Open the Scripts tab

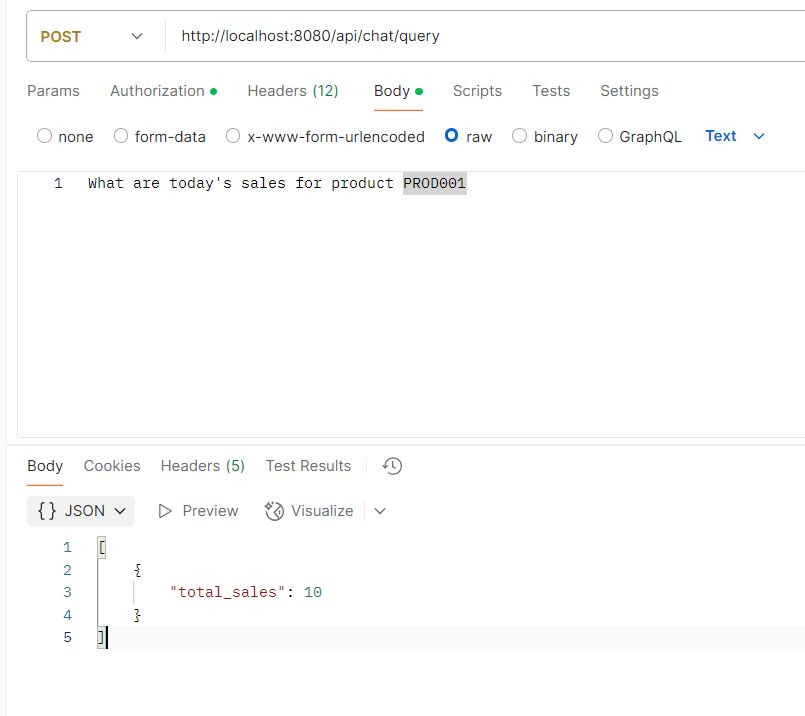(477, 91)
